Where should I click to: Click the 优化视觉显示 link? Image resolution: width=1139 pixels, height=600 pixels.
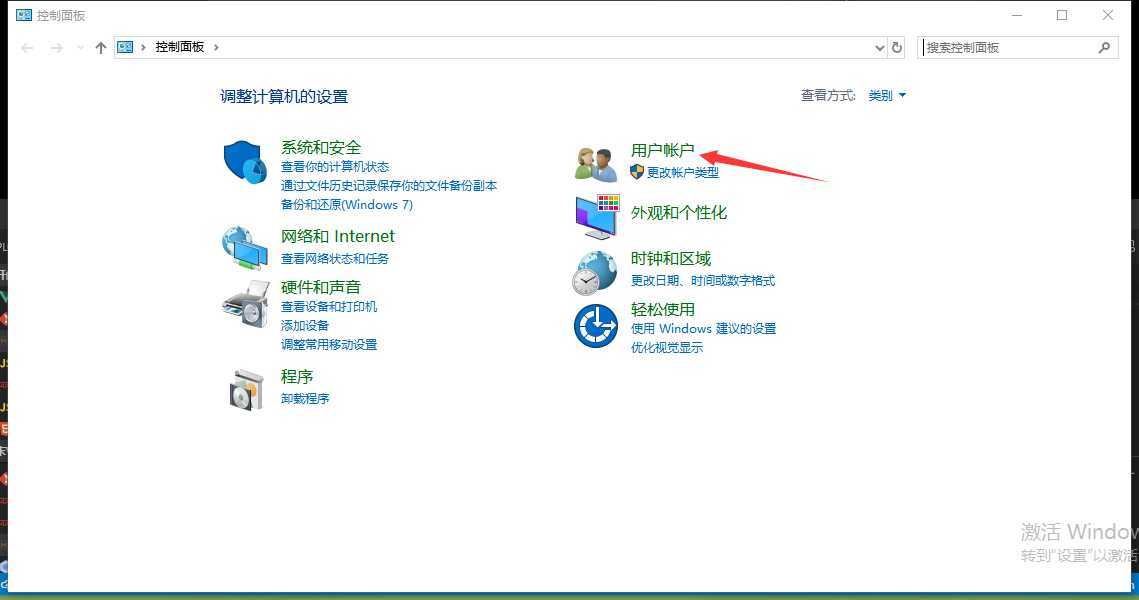667,348
